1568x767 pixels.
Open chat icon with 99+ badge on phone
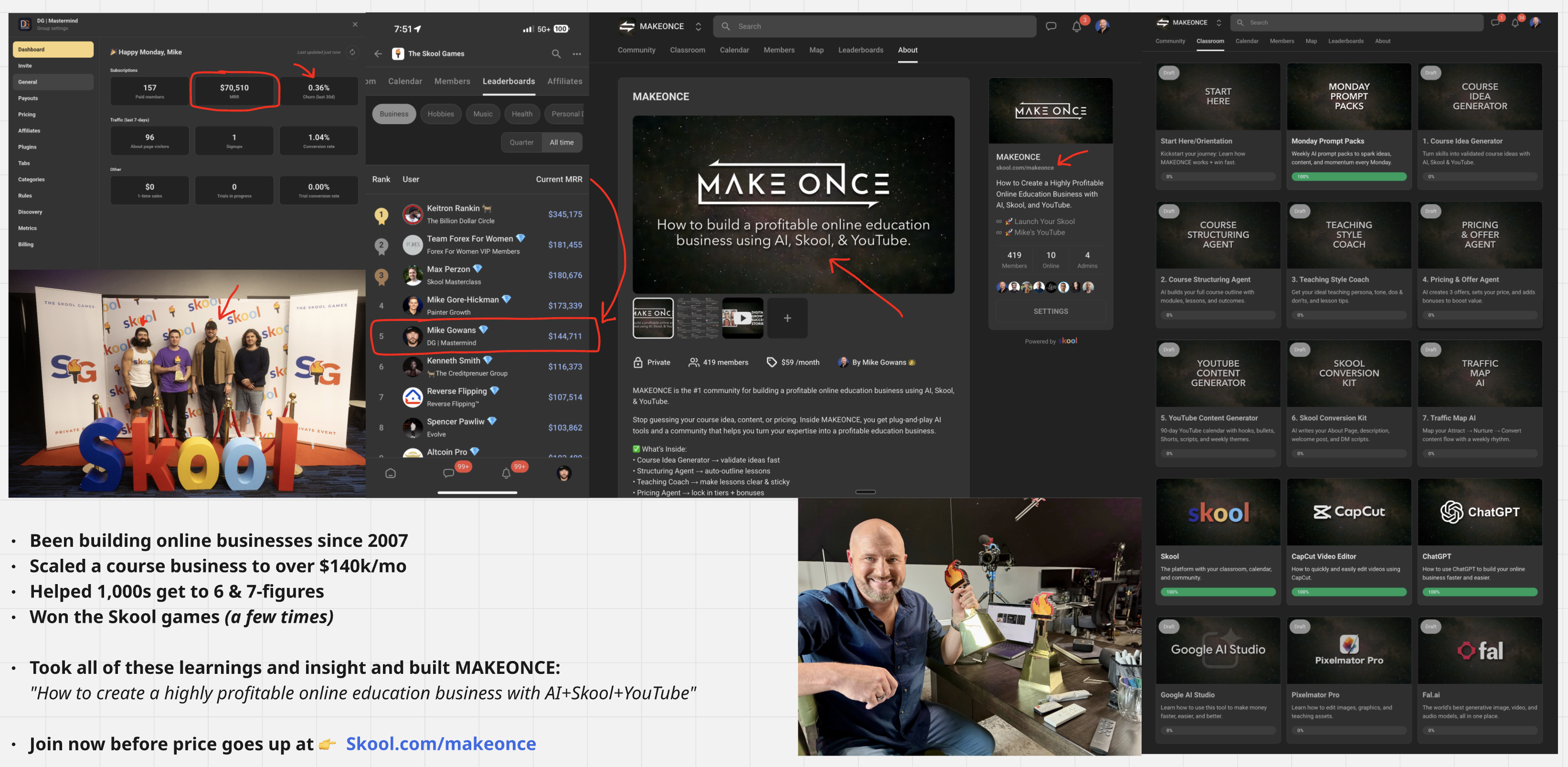[x=449, y=473]
